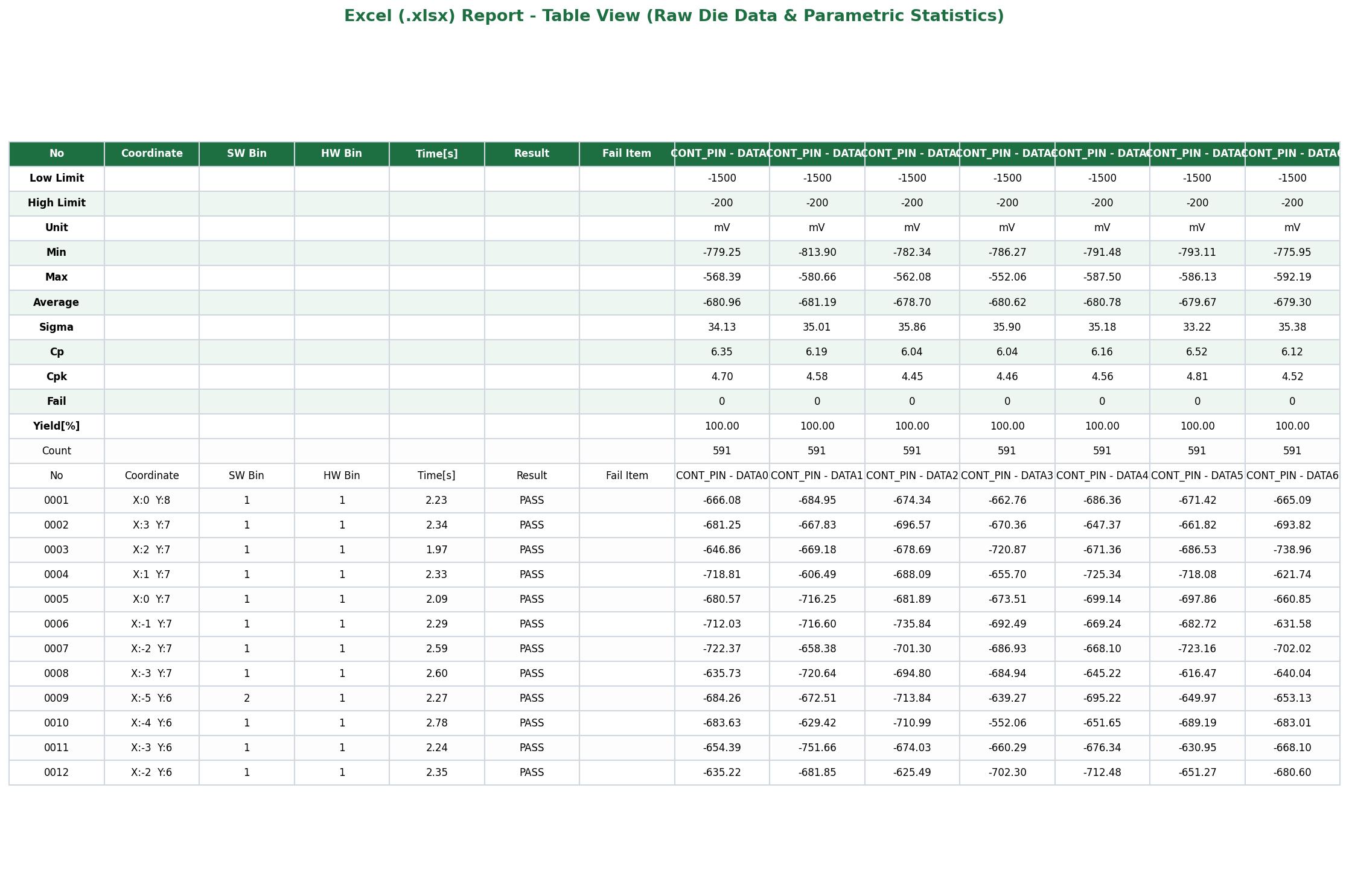Click row number 0012
The width and height of the screenshot is (1349, 896).
pos(57,772)
